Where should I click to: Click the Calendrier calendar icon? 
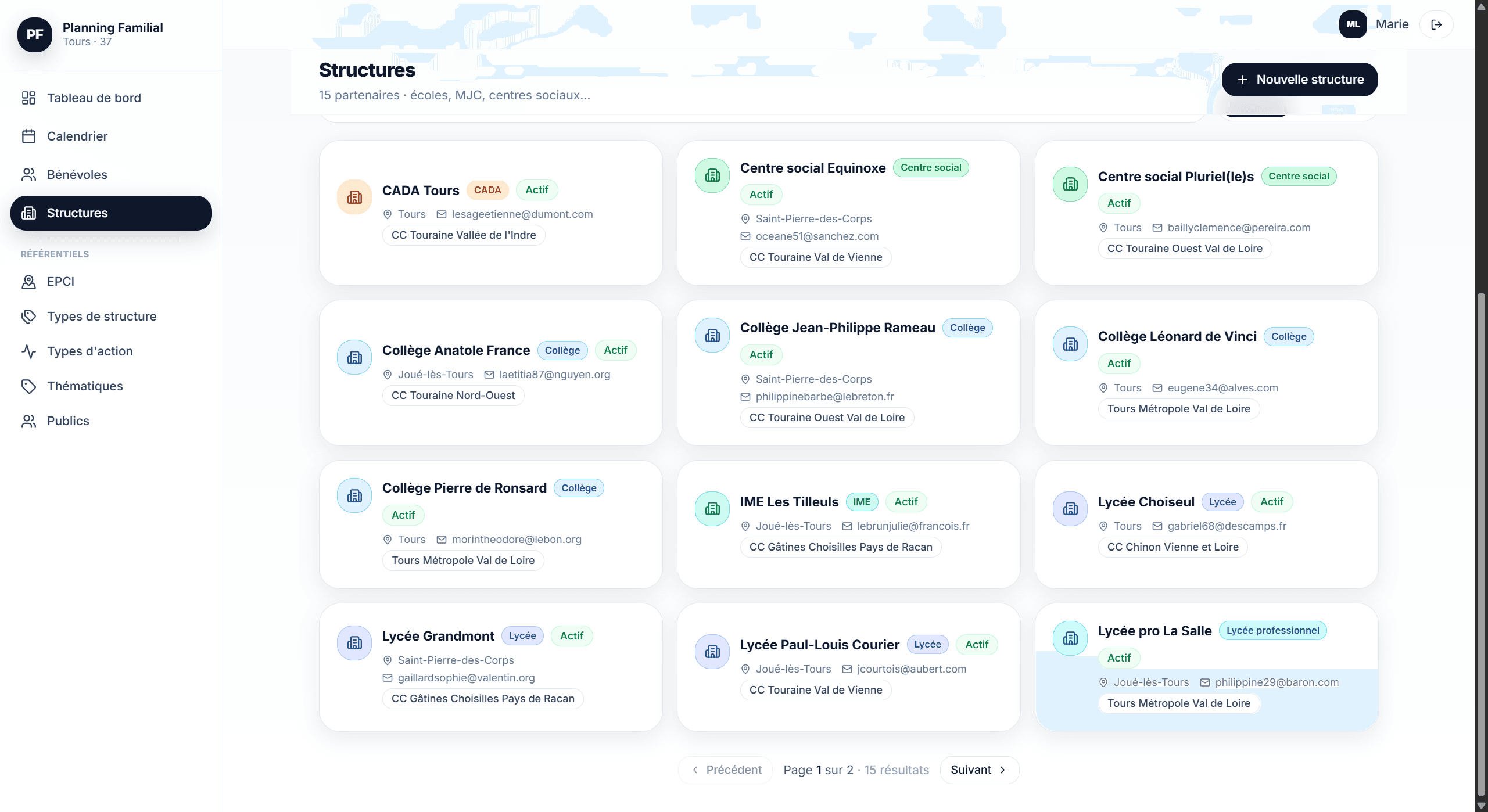(x=28, y=136)
